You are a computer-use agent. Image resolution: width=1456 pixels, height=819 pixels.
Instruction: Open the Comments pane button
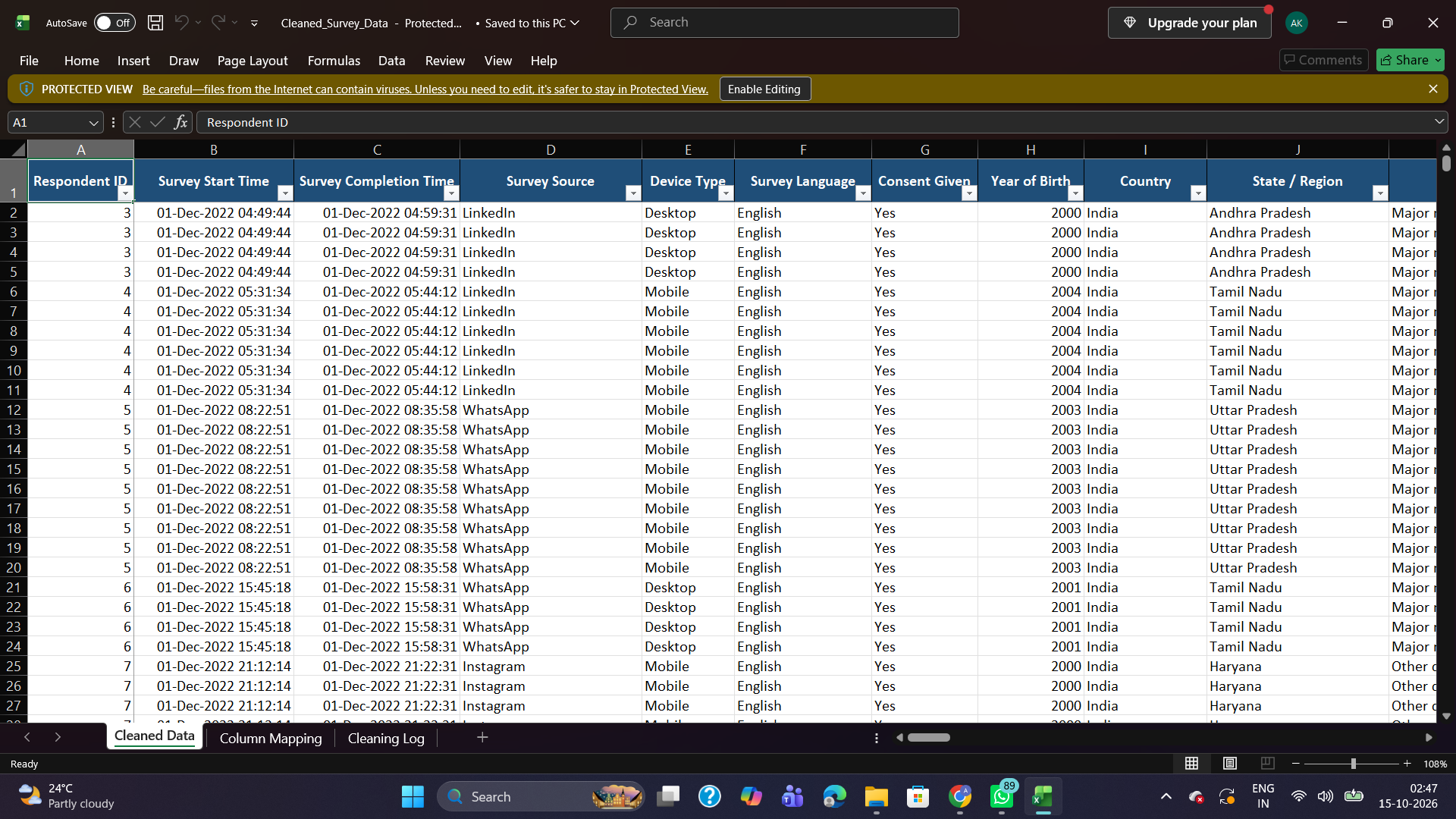pos(1324,60)
